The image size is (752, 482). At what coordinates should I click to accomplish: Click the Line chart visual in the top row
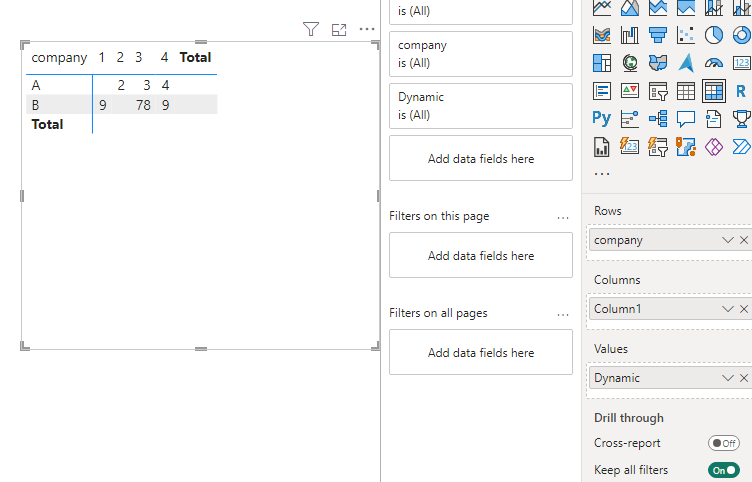(x=602, y=8)
